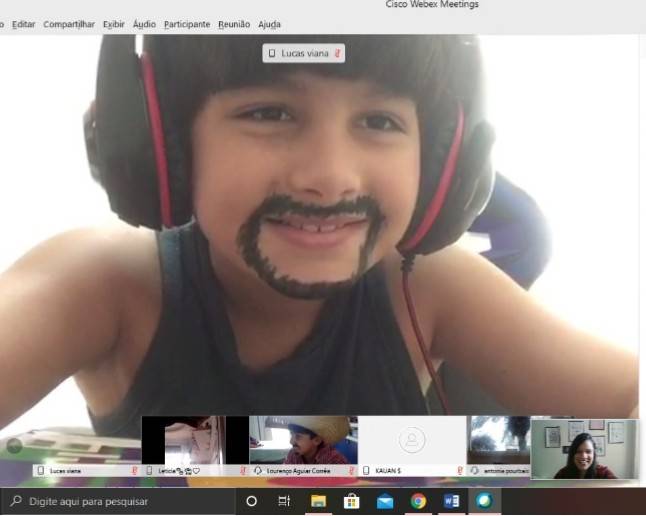Launch Microsoft Store from the taskbar
Image resolution: width=646 pixels, height=516 pixels.
(351, 501)
